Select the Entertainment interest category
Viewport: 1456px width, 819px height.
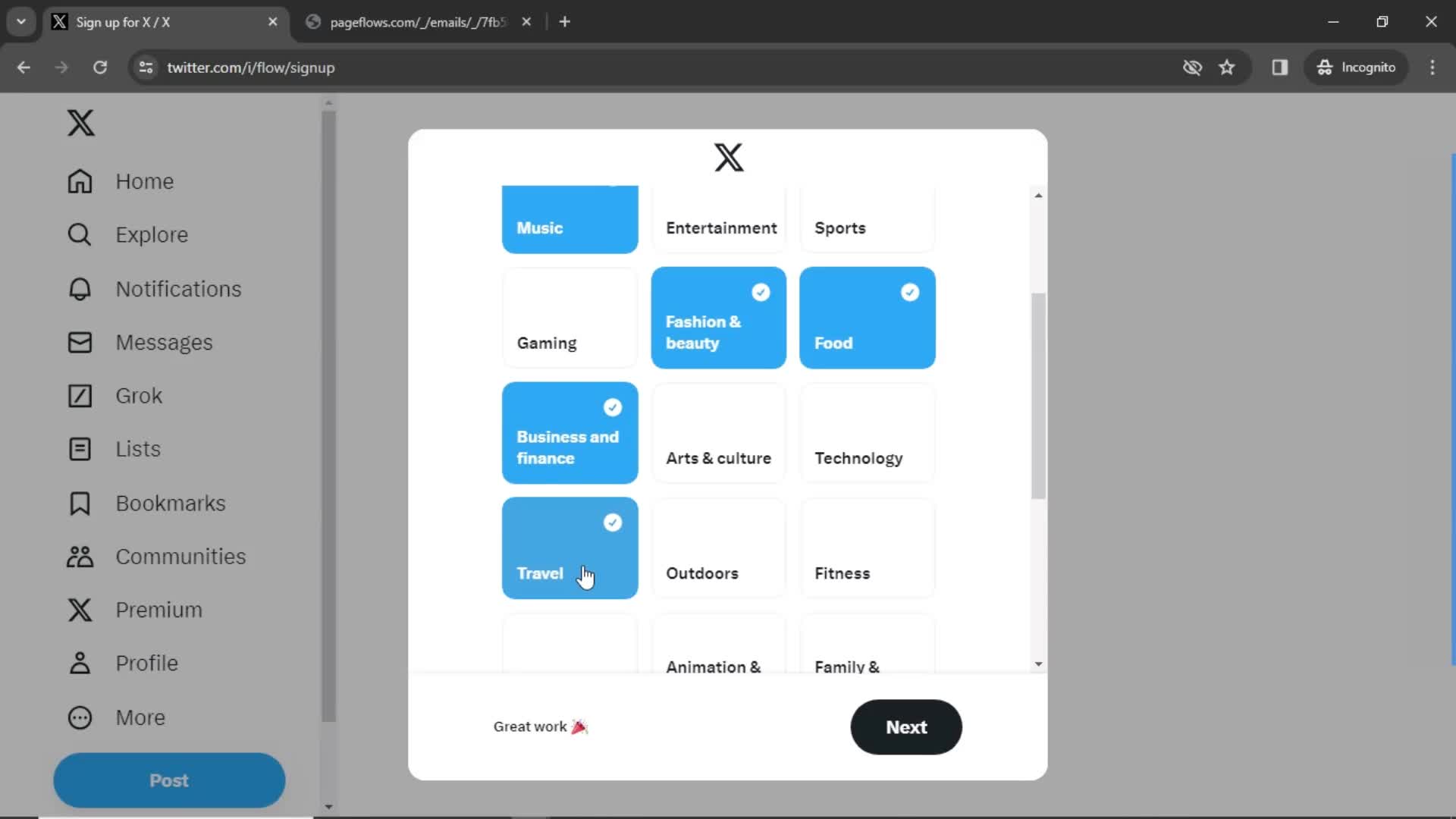720,218
